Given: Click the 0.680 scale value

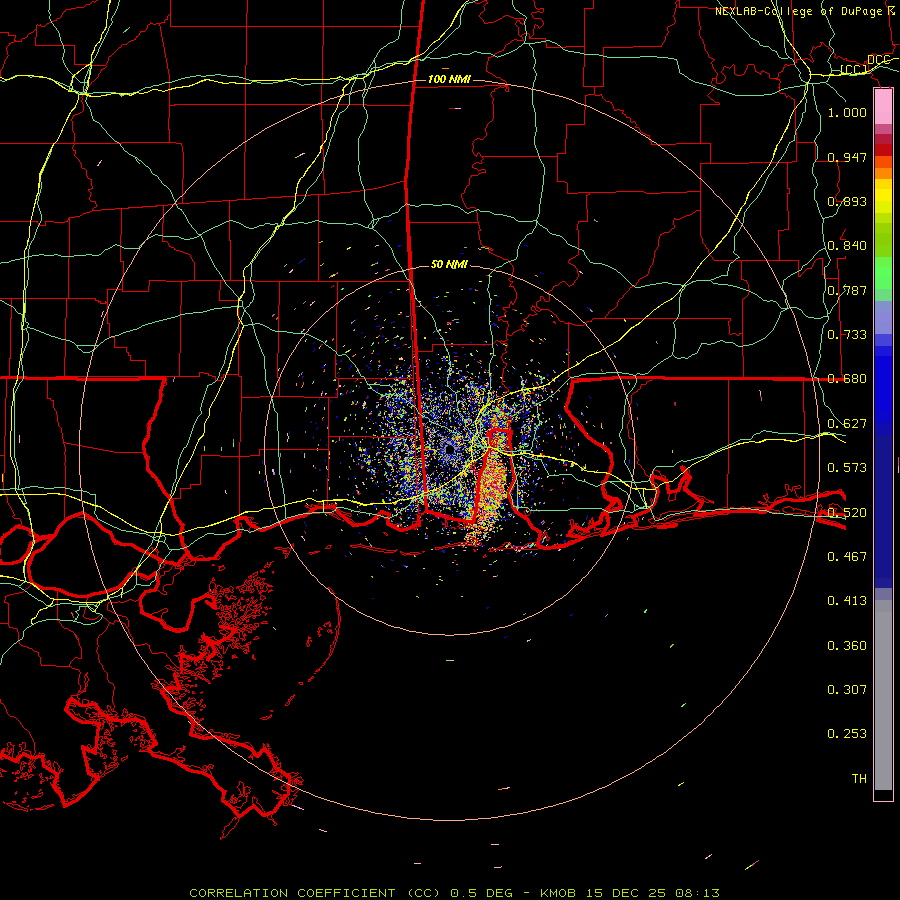Looking at the screenshot, I should [x=847, y=379].
